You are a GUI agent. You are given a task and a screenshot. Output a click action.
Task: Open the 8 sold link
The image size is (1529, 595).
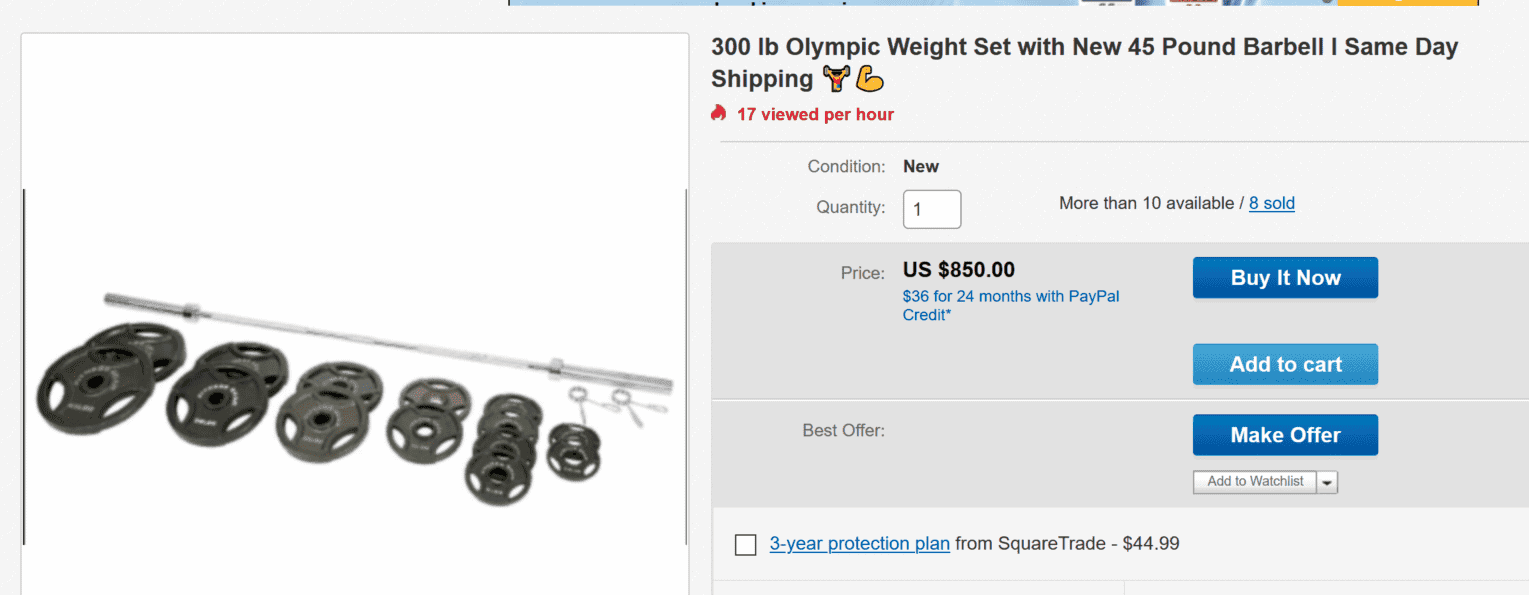[x=1272, y=203]
